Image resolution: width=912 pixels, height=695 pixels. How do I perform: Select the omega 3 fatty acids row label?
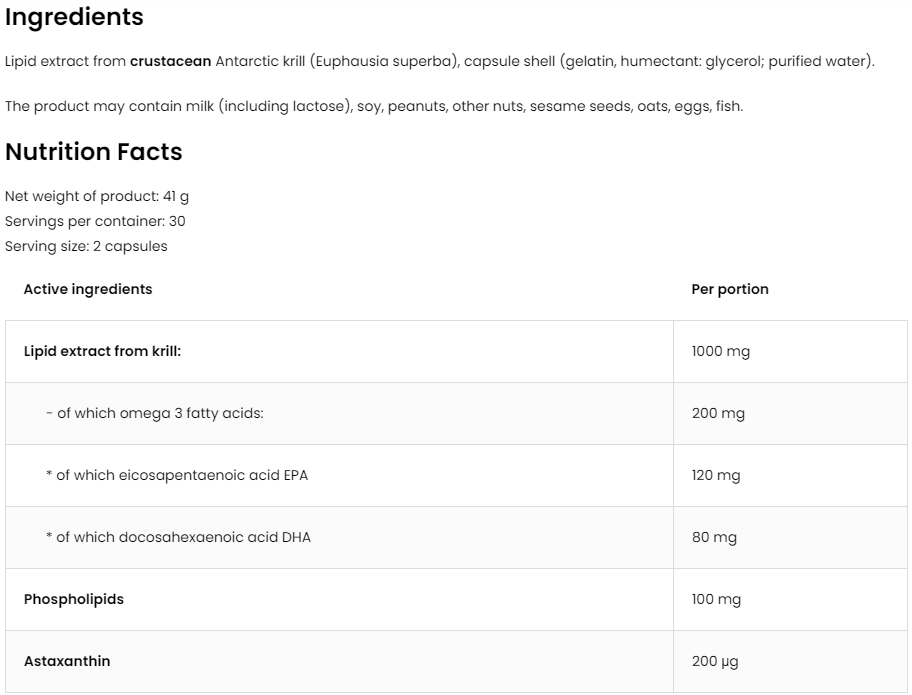(154, 414)
